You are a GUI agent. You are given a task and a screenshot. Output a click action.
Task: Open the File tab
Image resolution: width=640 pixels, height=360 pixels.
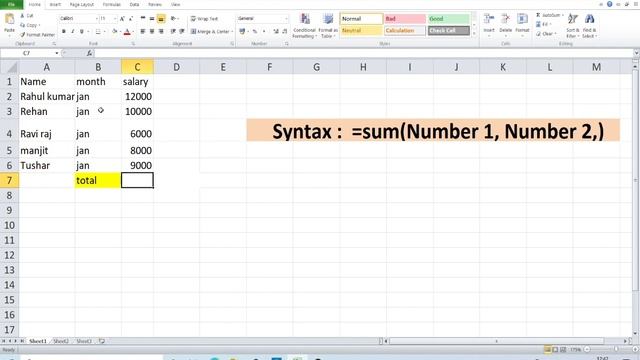(x=11, y=4)
